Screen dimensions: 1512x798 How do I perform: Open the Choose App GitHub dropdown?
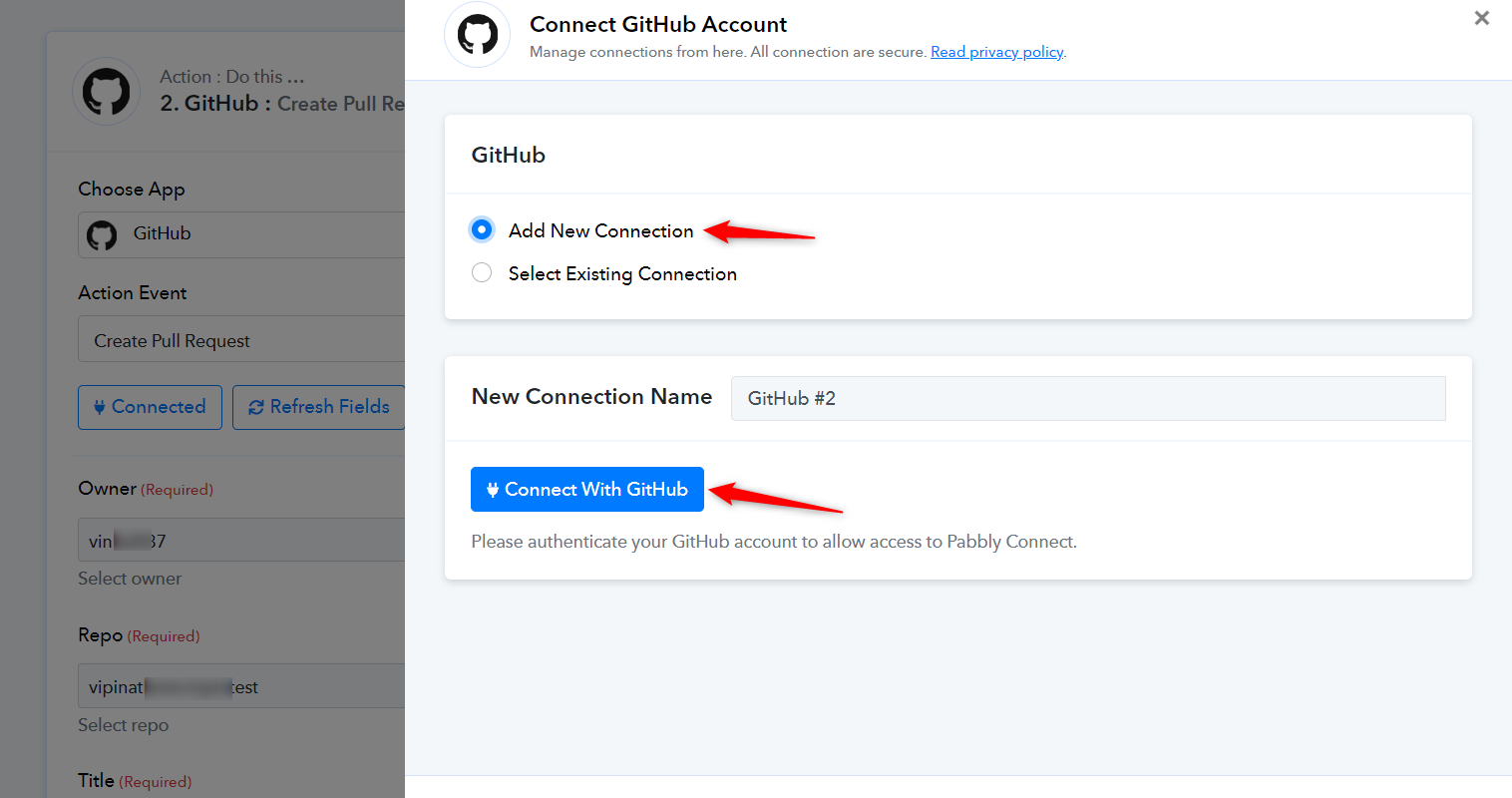pyautogui.click(x=241, y=234)
